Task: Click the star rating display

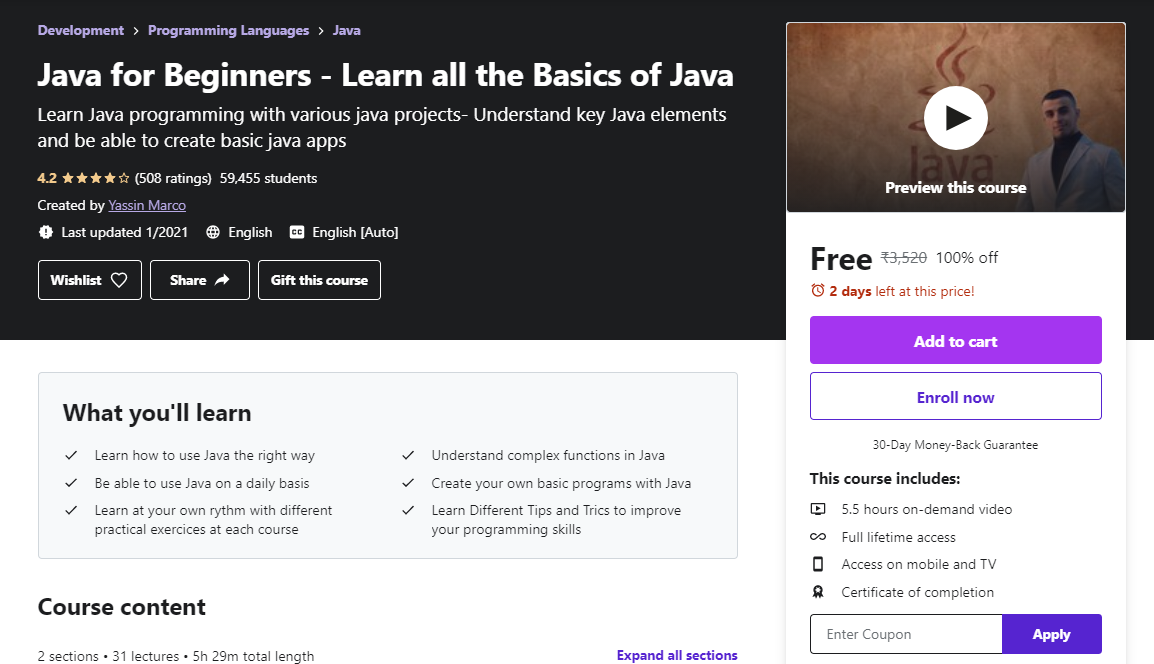Action: [96, 178]
